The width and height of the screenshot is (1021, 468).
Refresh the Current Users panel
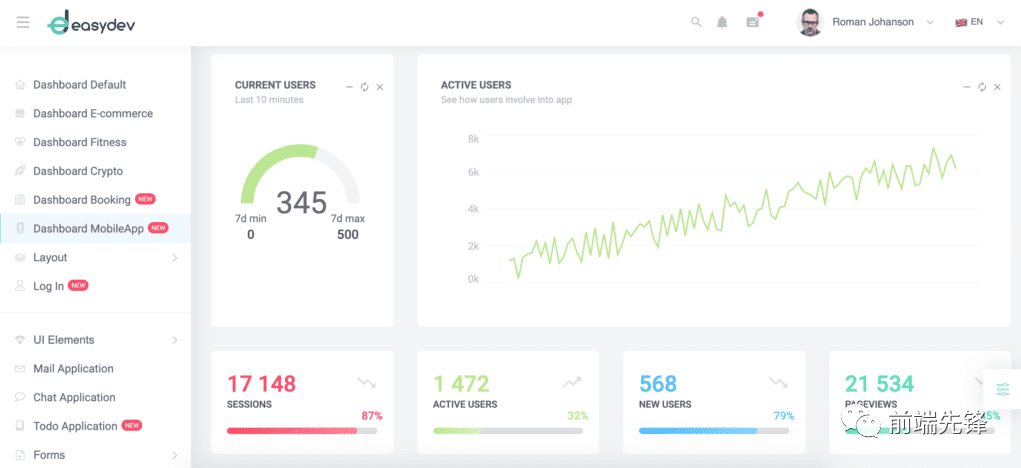[x=365, y=87]
